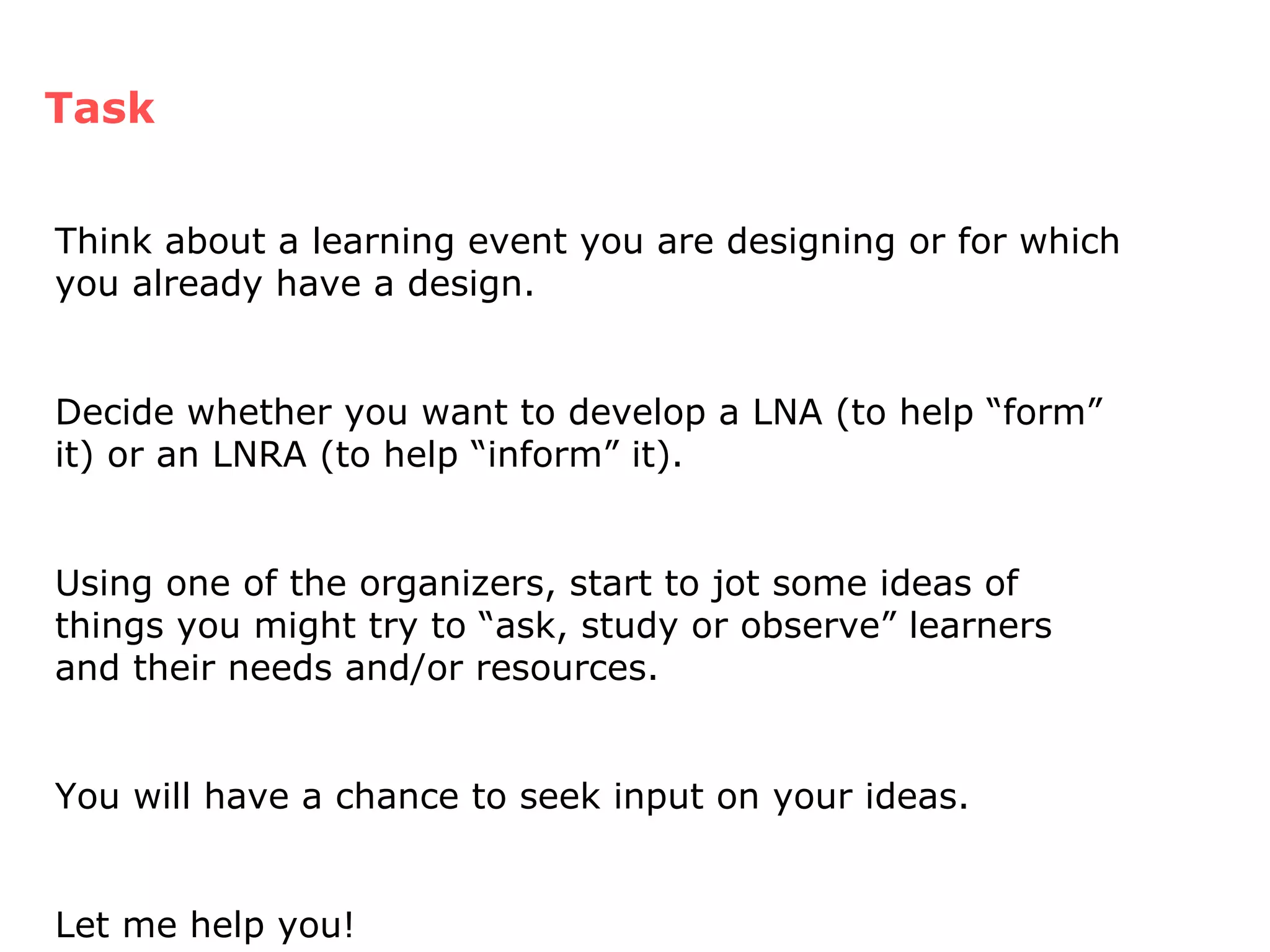Click the word 'develop' in second paragraph
Viewport: 1270px width, 952px height.
click(637, 414)
